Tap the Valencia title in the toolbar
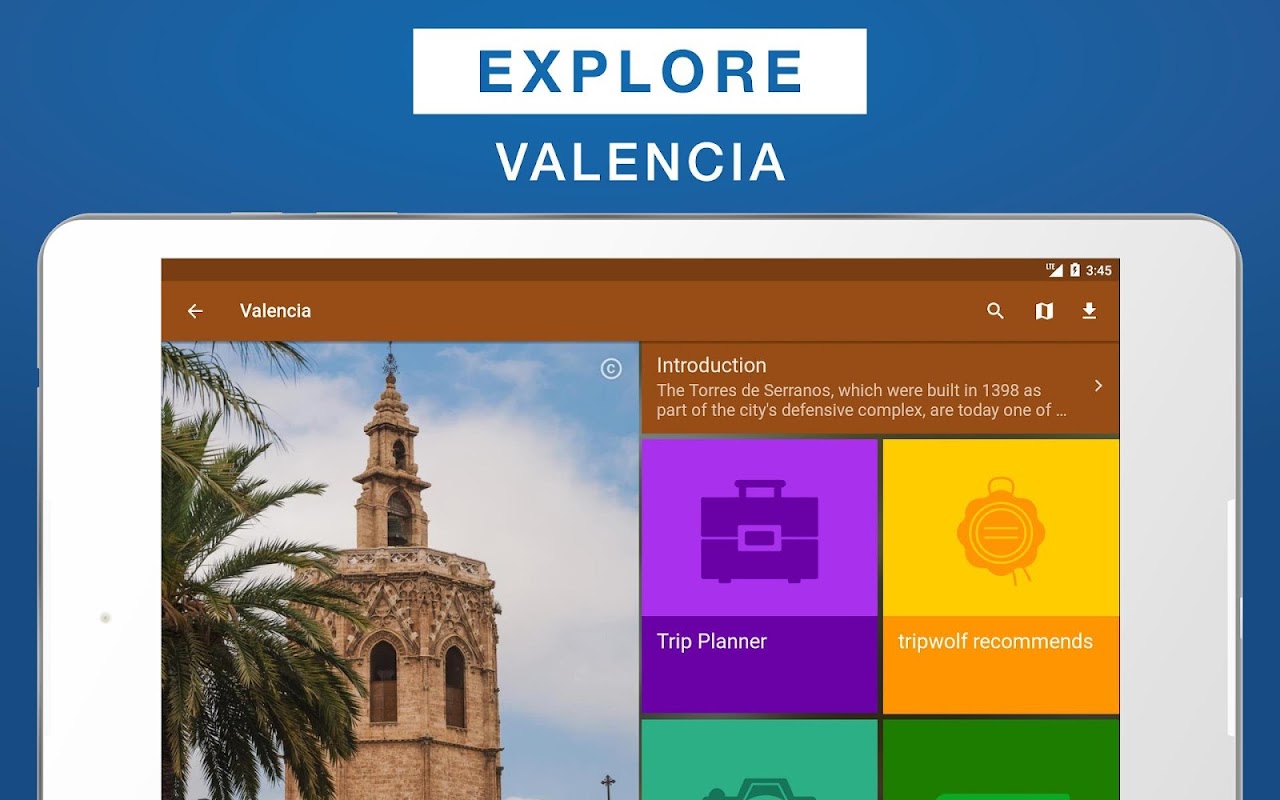 [275, 311]
